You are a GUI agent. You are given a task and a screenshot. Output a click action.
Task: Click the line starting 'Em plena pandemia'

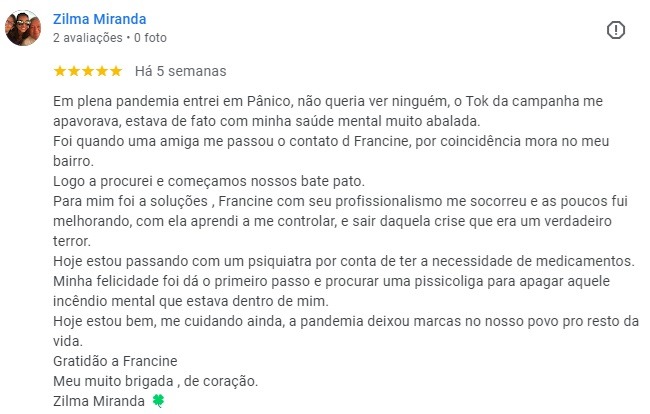pos(328,102)
